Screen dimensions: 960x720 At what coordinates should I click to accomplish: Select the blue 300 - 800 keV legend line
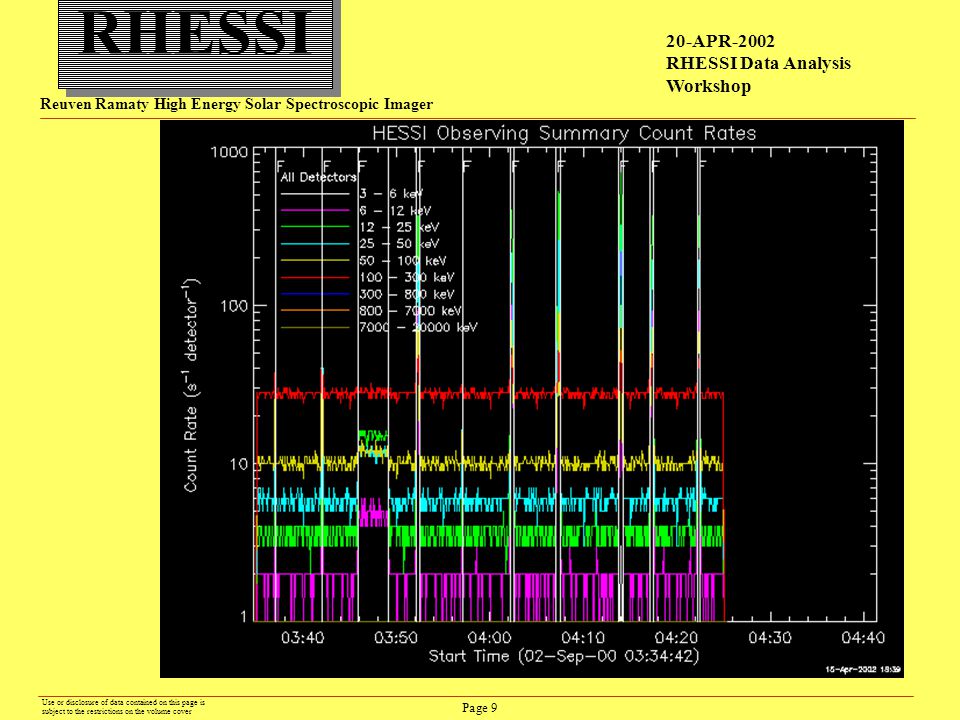click(315, 294)
